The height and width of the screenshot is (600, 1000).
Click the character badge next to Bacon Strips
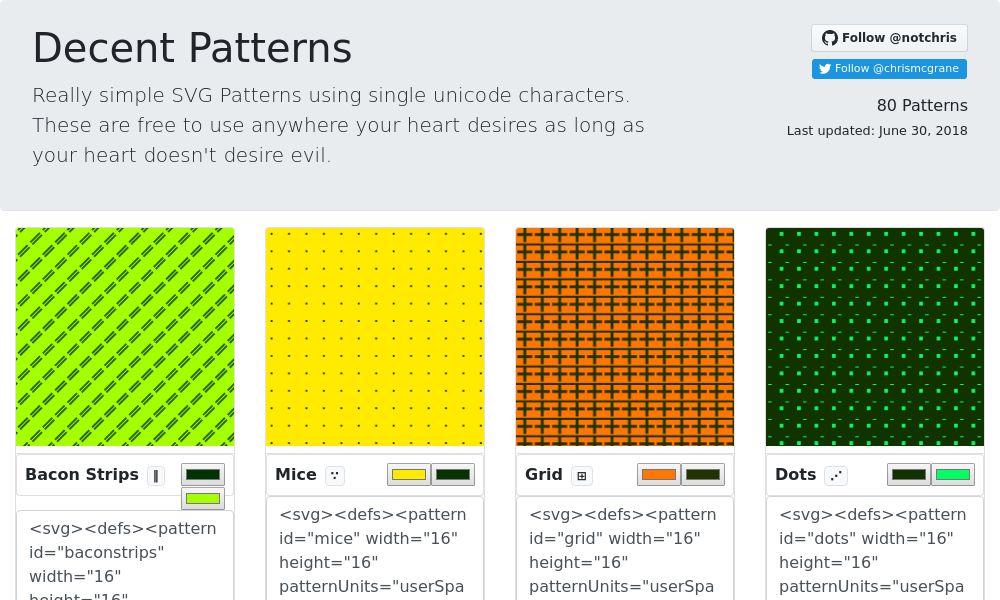(156, 476)
